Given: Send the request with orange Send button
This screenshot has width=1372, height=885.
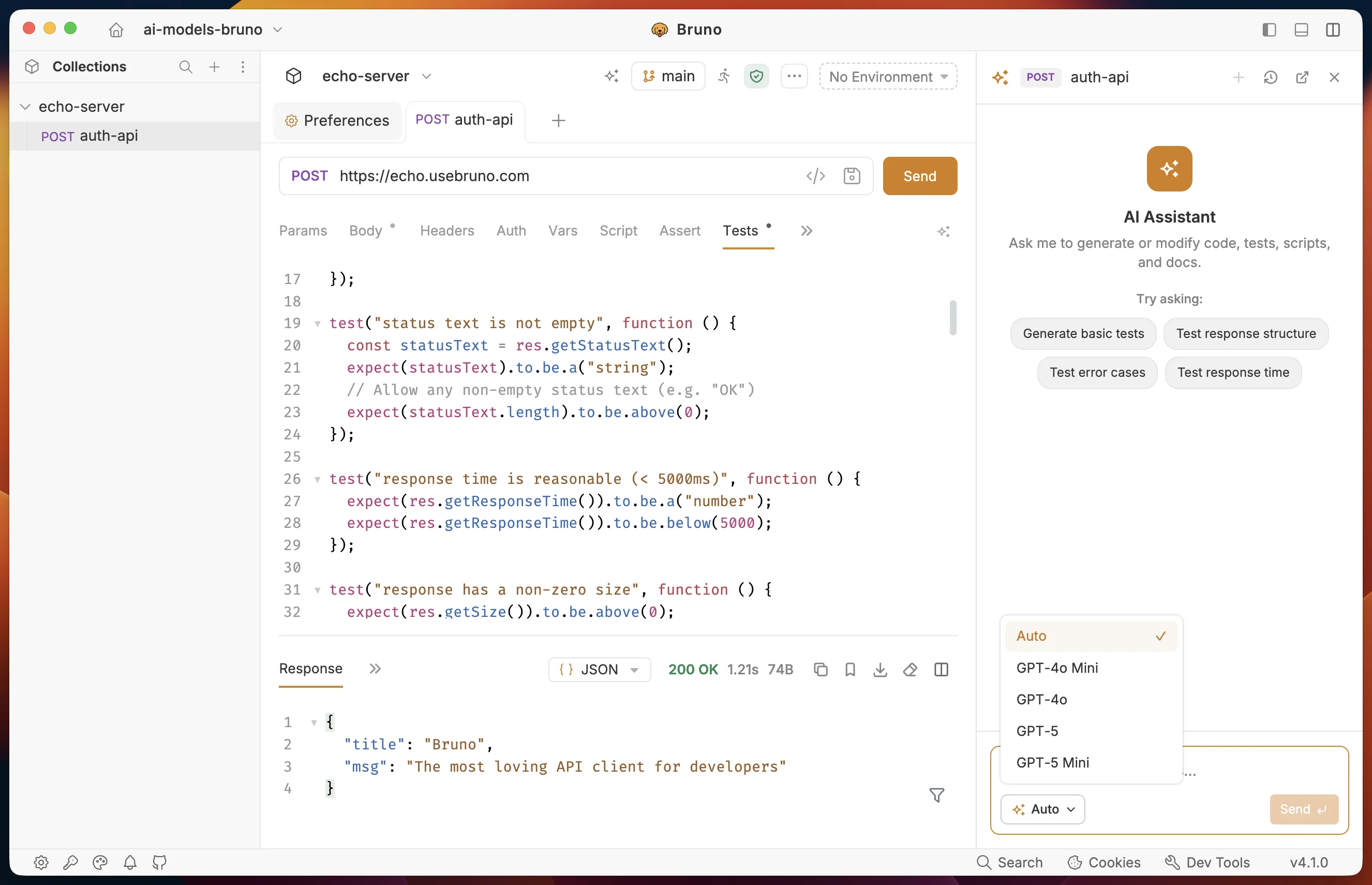Looking at the screenshot, I should (919, 176).
